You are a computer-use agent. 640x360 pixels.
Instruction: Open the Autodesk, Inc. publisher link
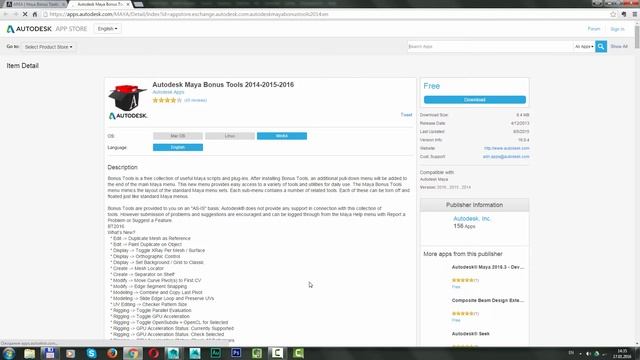point(472,219)
